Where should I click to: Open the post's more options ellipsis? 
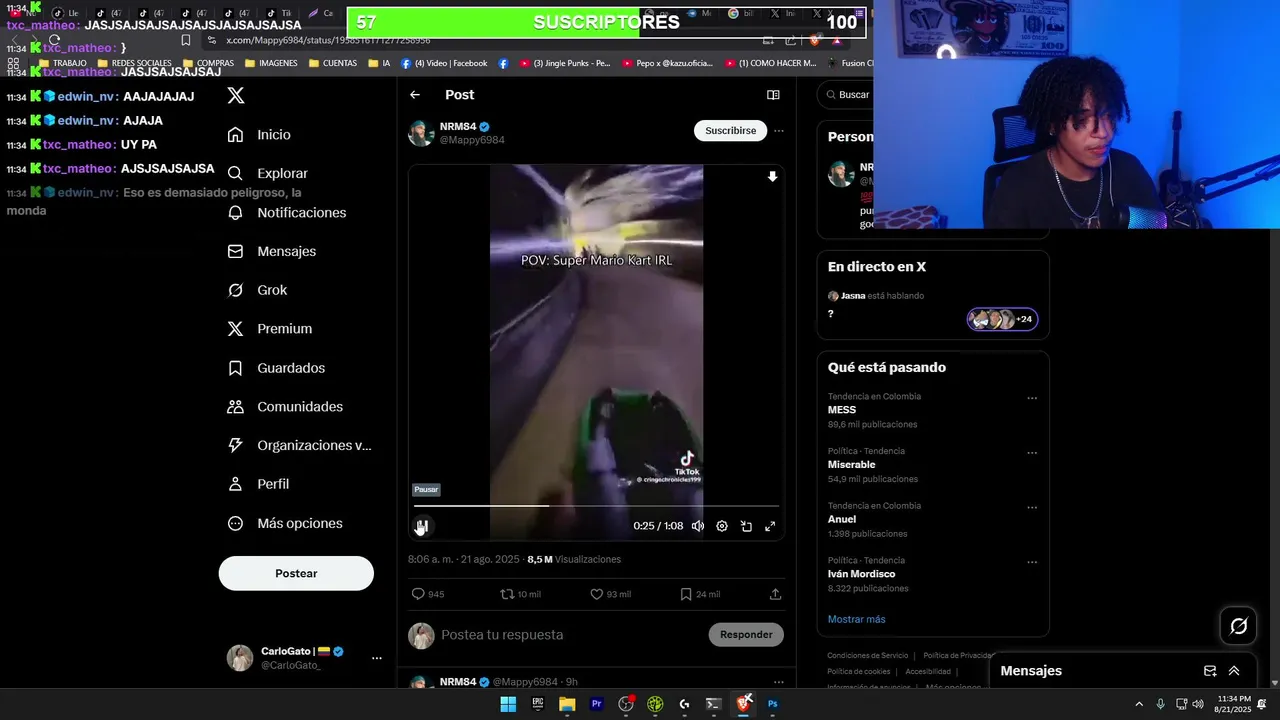(x=779, y=131)
